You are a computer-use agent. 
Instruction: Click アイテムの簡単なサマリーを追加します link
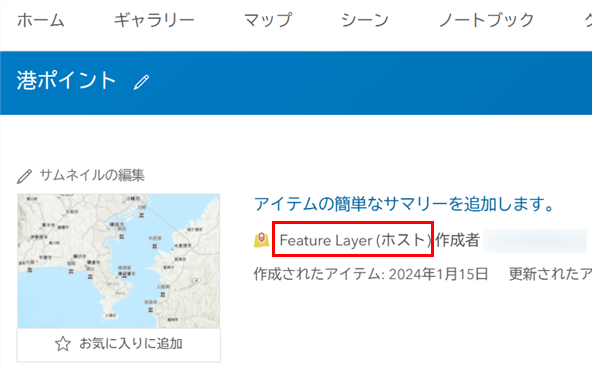[x=404, y=204]
